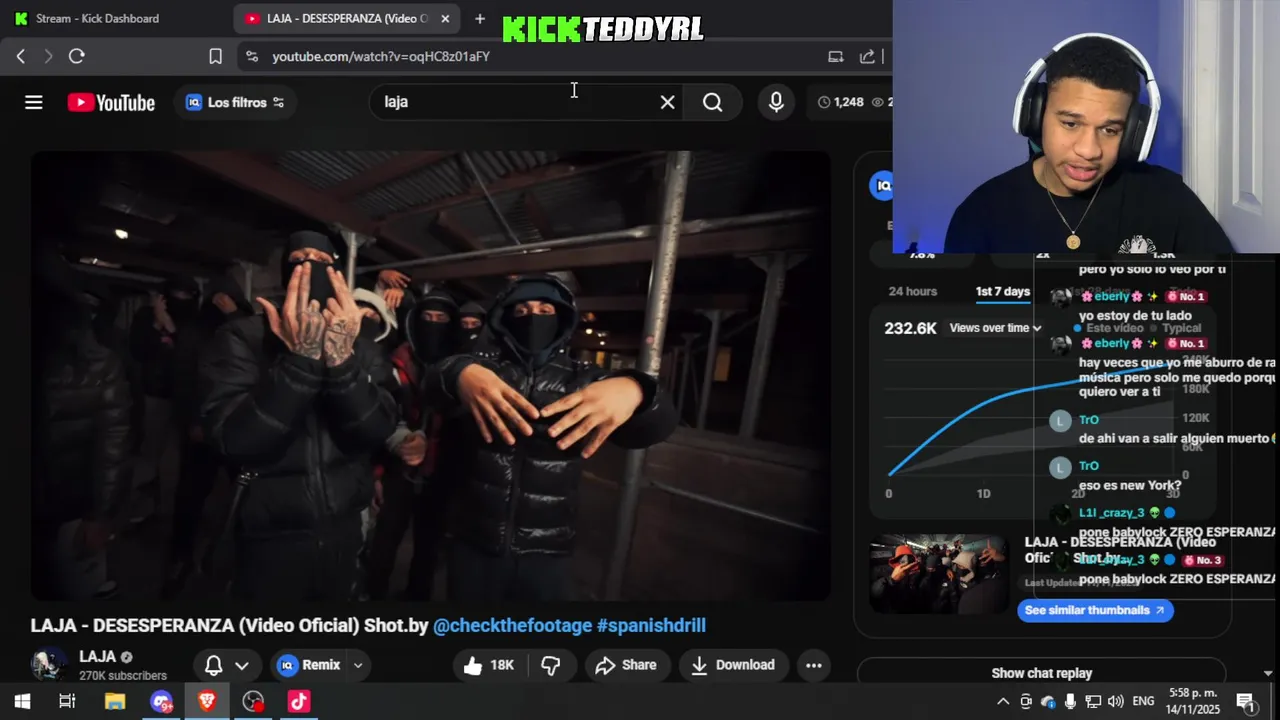Show hidden tray icons chevron
This screenshot has width=1280, height=720.
(x=1003, y=701)
